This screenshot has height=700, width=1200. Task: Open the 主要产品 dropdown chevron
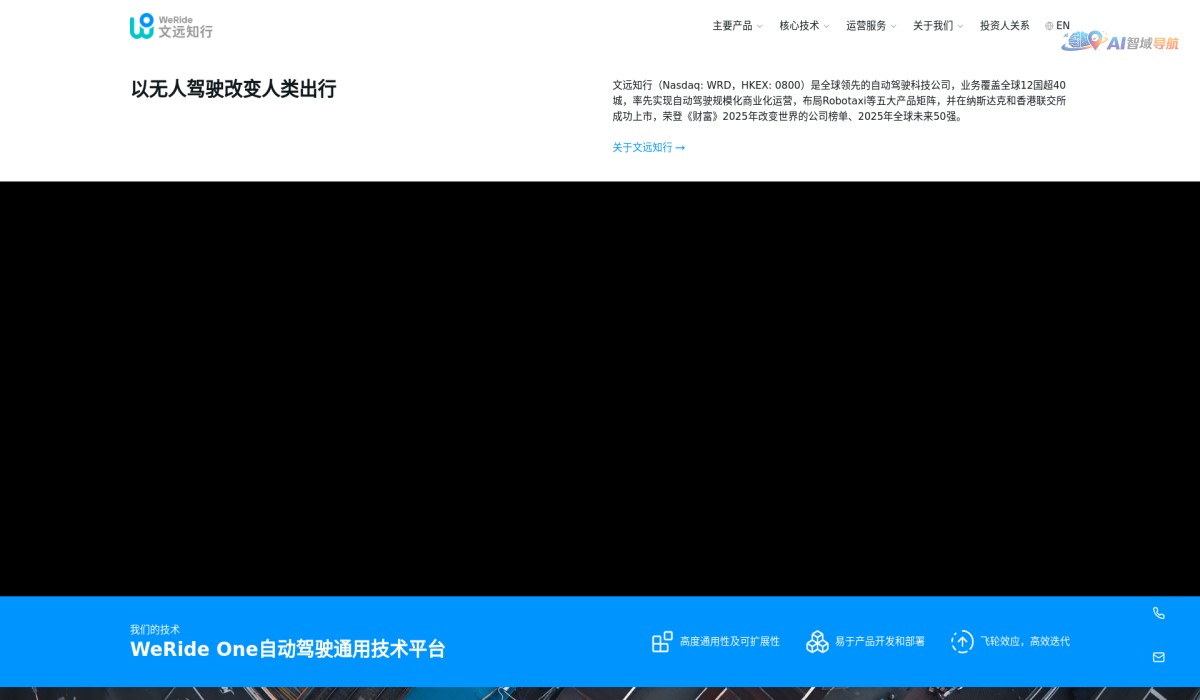pos(759,27)
